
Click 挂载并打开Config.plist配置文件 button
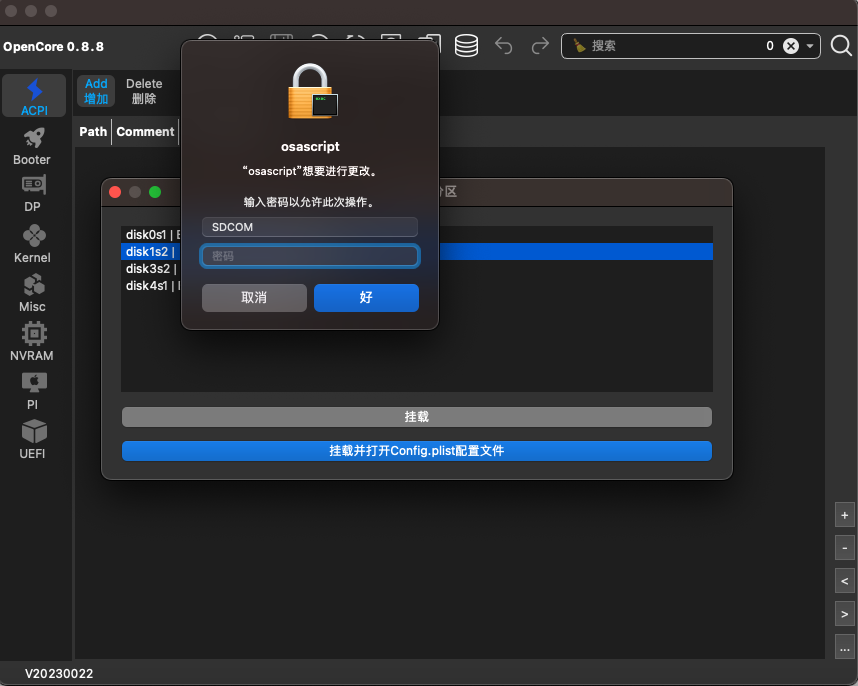416,451
